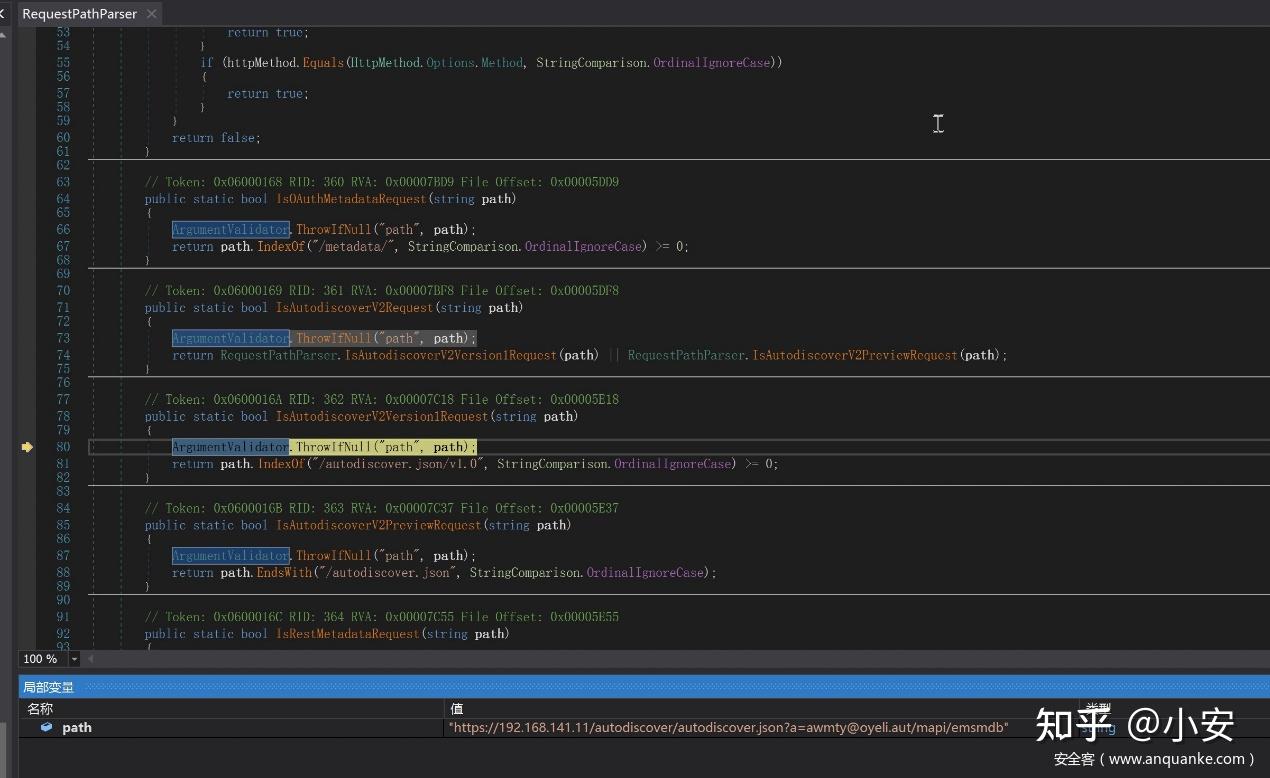The width and height of the screenshot is (1270, 778).
Task: Click the left-scroll arrow beside the zoom control
Action: pyautogui.click(x=90, y=659)
